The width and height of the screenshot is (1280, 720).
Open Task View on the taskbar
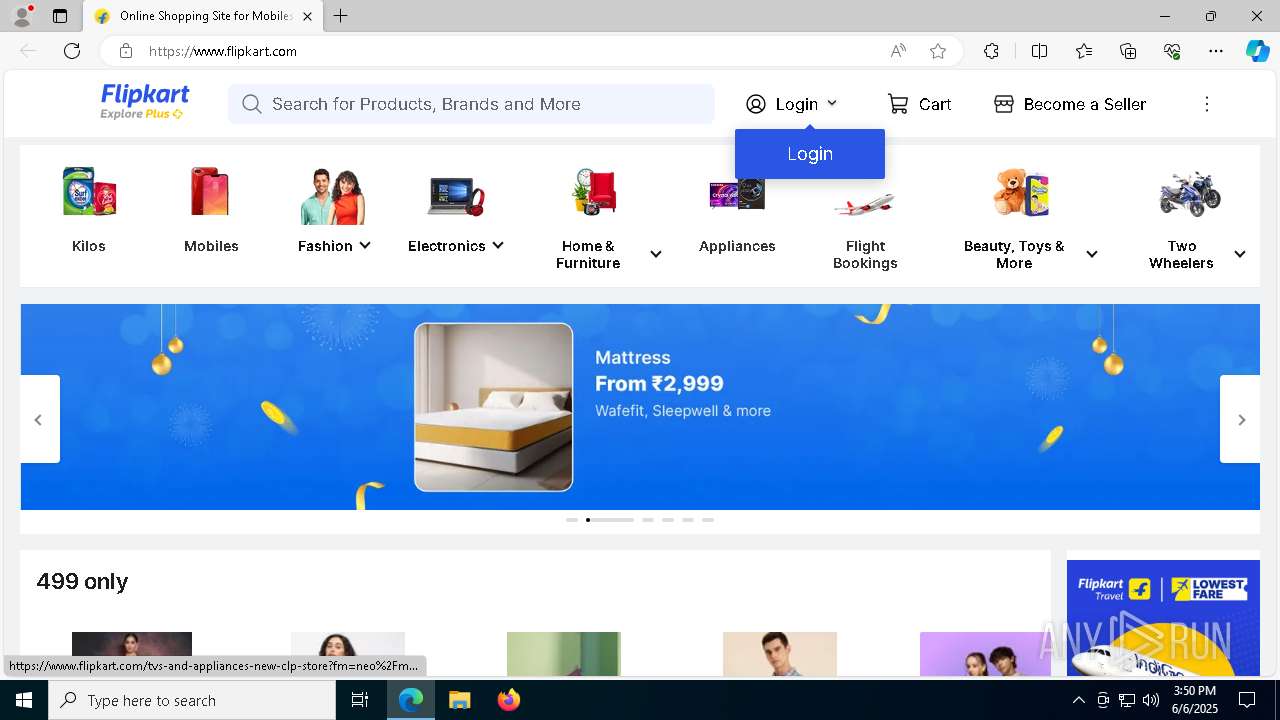pos(360,700)
